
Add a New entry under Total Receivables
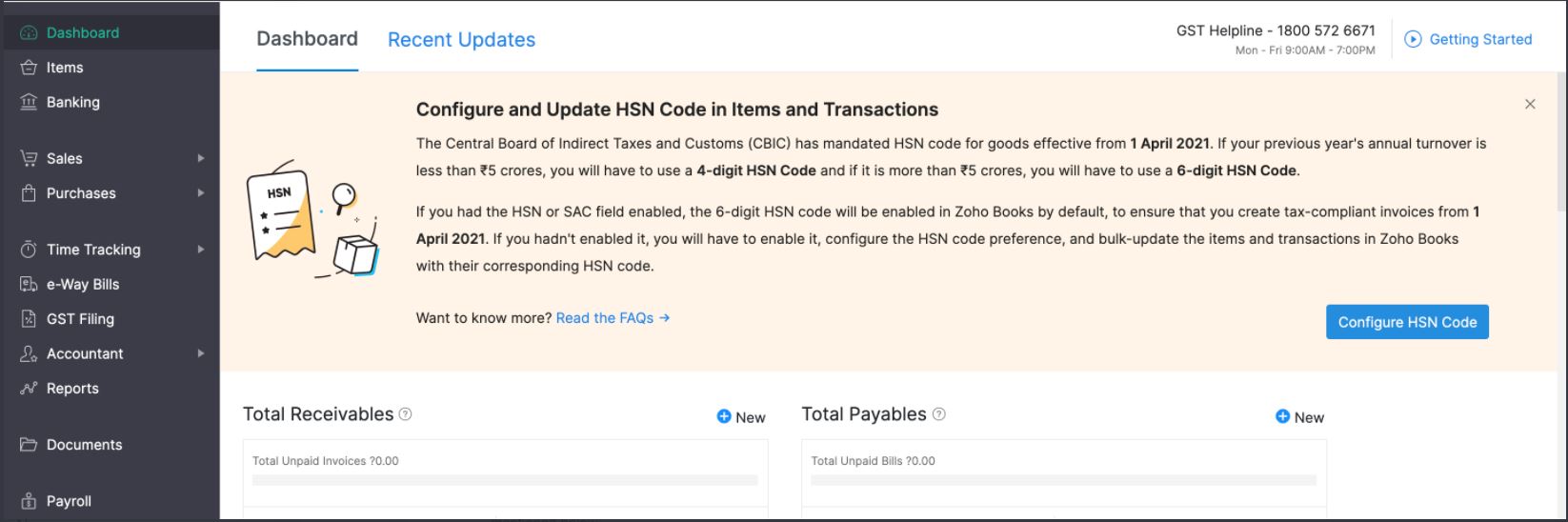(741, 417)
